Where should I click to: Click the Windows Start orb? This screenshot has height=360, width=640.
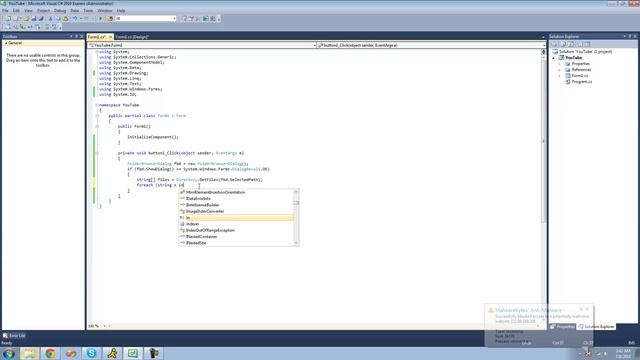click(x=9, y=353)
